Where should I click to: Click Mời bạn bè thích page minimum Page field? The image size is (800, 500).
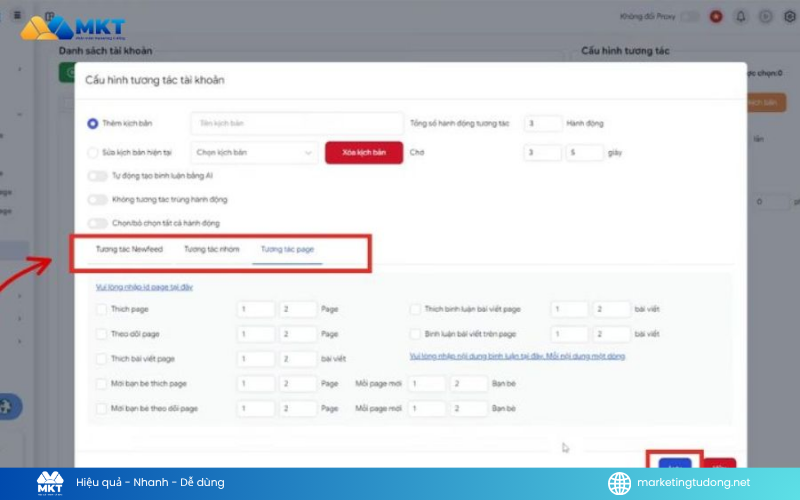[256, 384]
